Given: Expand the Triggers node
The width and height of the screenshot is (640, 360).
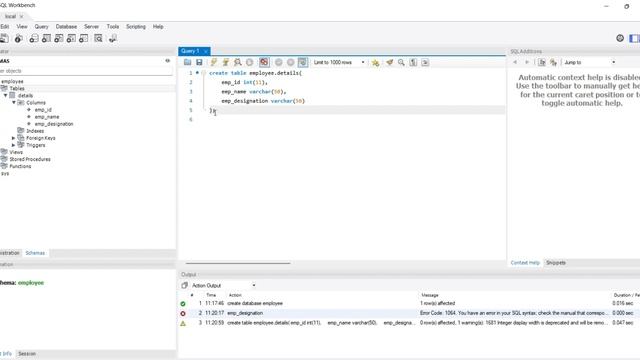Looking at the screenshot, I should point(13,145).
